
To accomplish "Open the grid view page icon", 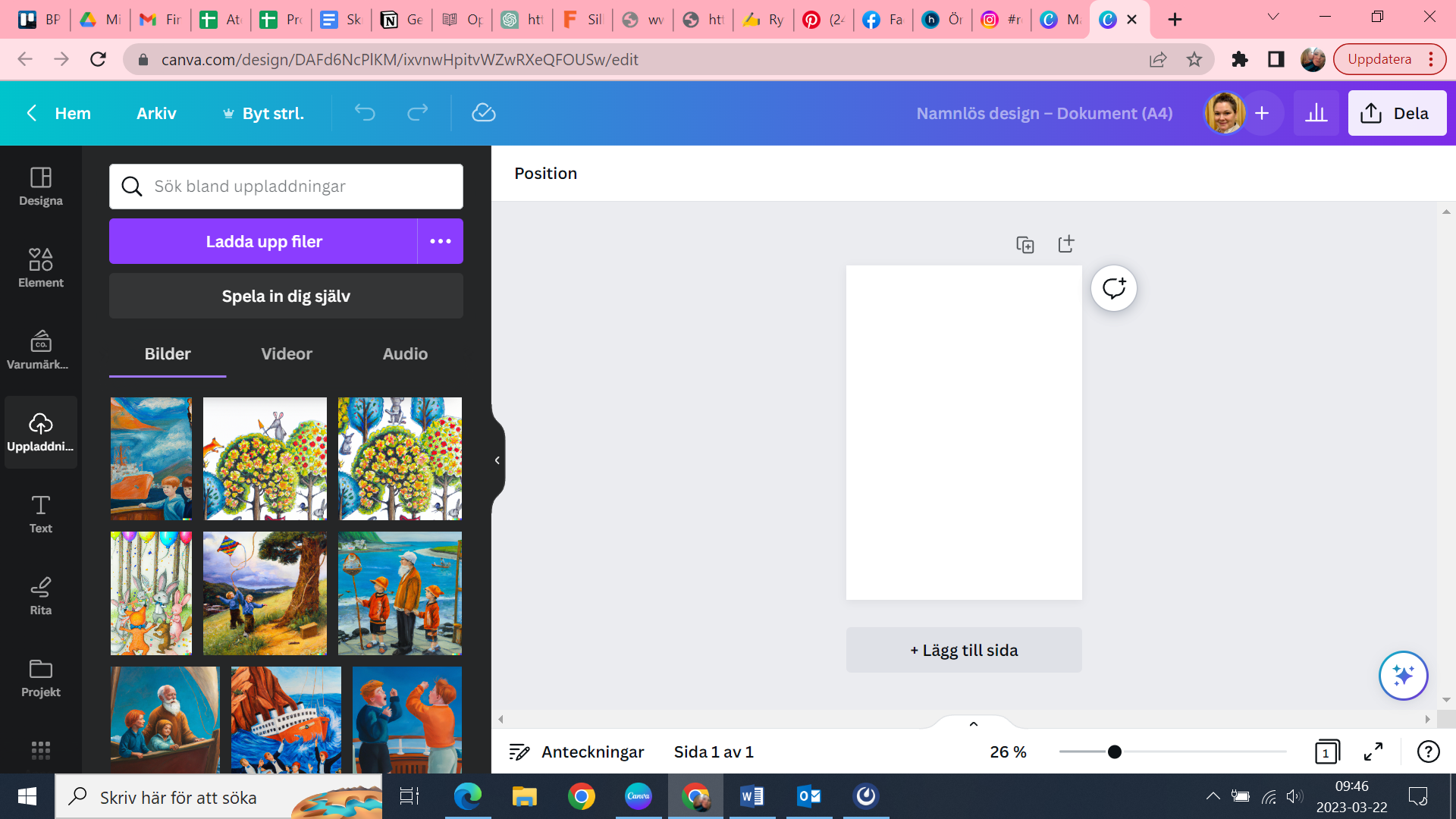I will (1326, 752).
